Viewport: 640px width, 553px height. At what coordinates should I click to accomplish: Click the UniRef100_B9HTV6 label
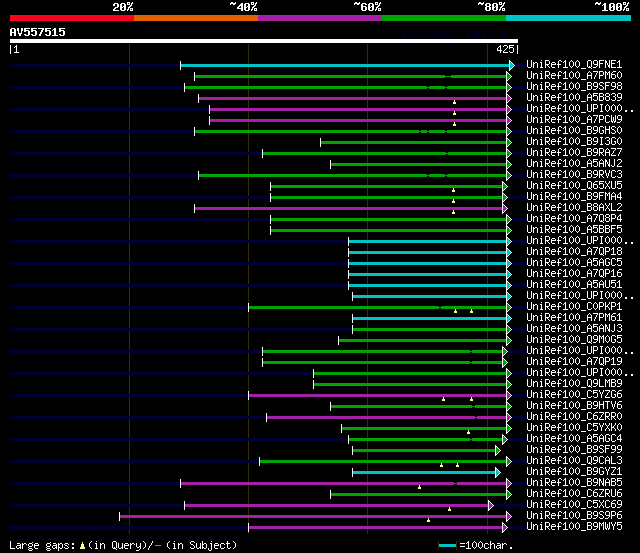click(x=574, y=406)
